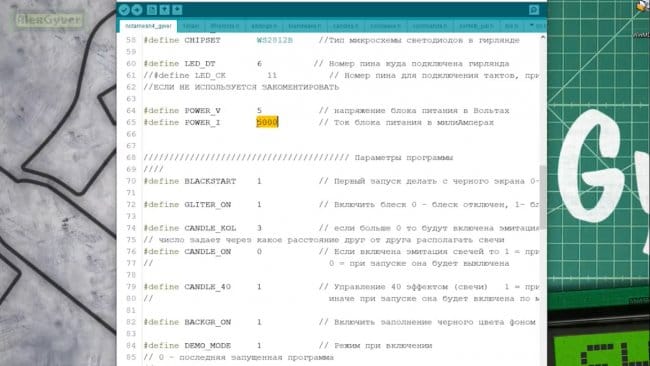Click the GLITER_ON value 1
The width and height of the screenshot is (650, 366).
[x=259, y=204]
